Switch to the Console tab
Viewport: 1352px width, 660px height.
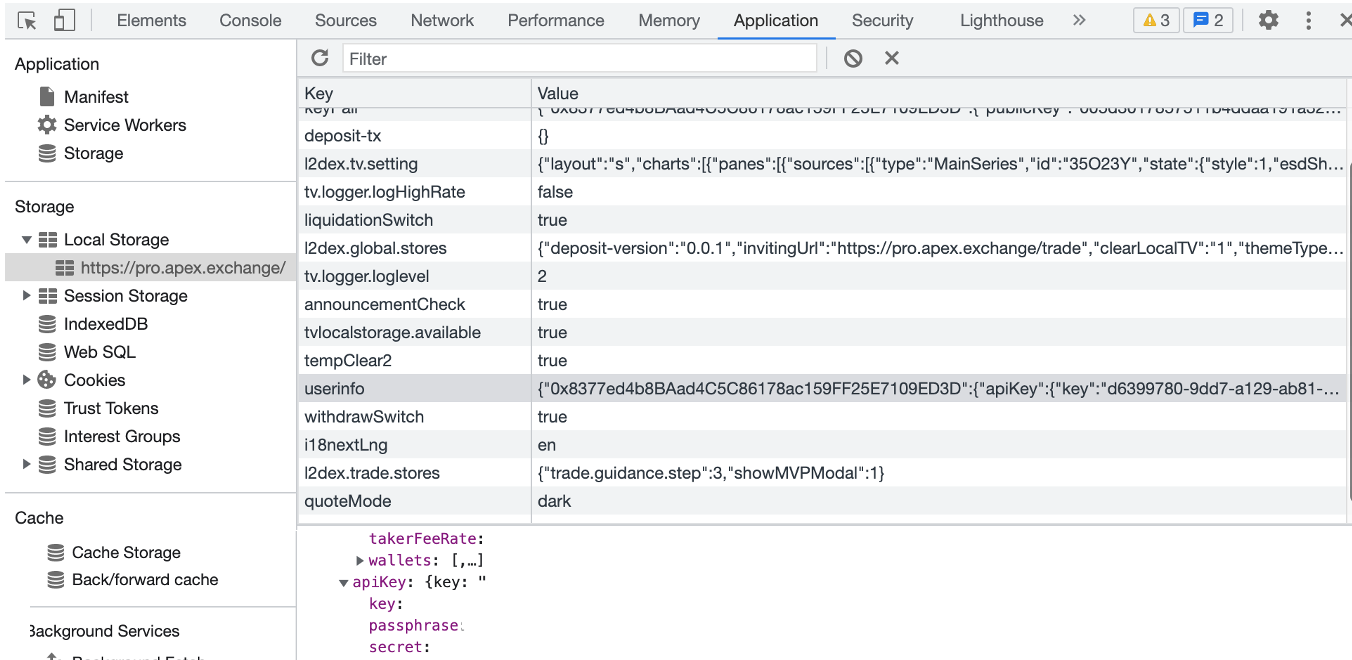(250, 20)
